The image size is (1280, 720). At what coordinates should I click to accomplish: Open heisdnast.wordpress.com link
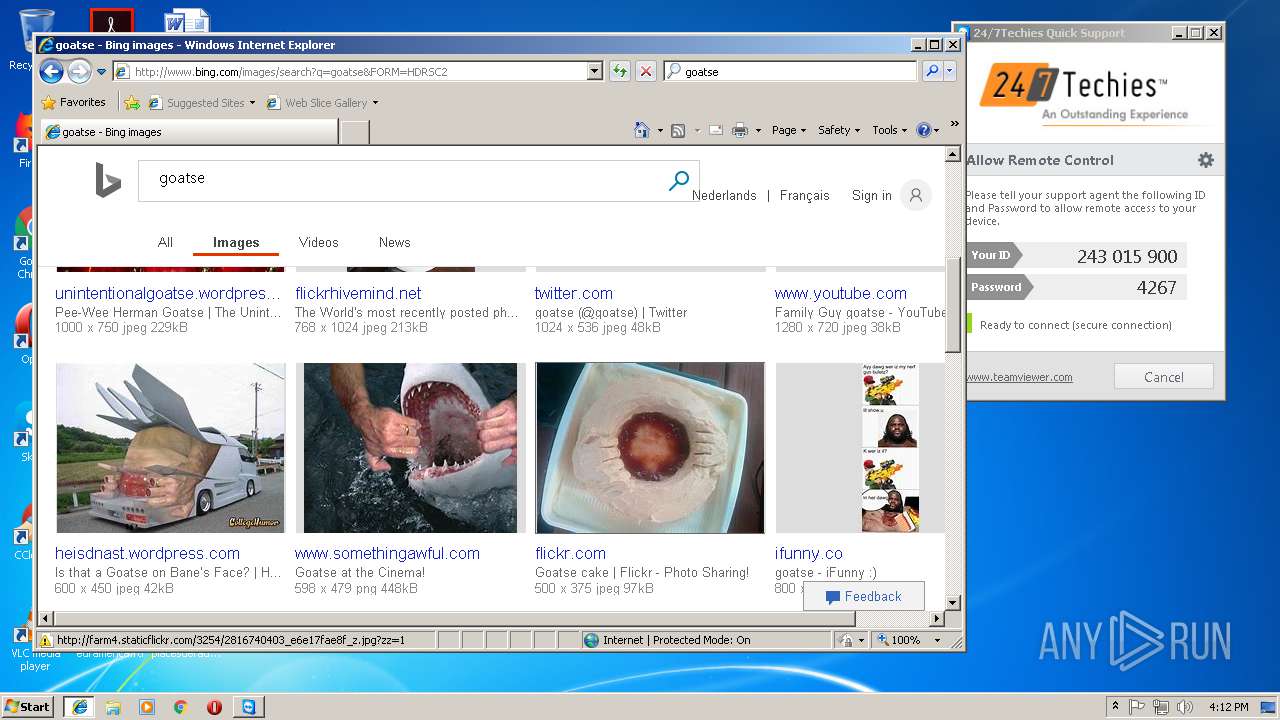point(147,553)
